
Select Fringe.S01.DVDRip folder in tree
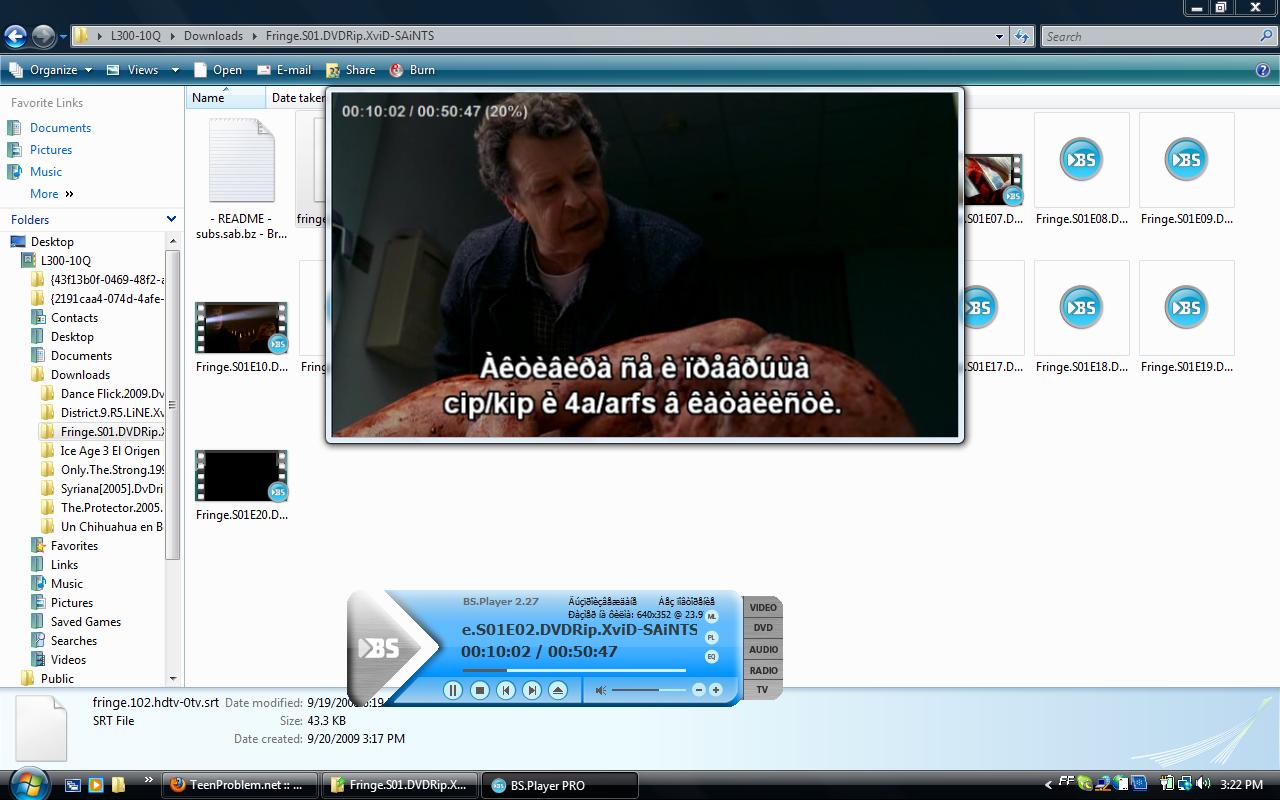click(x=111, y=432)
